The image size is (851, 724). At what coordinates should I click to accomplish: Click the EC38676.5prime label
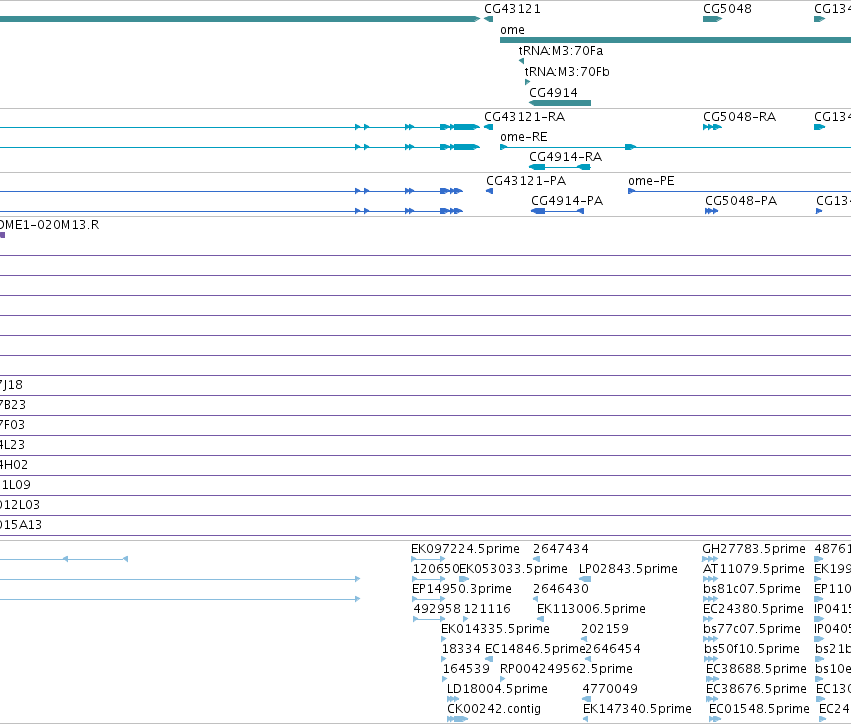click(x=756, y=689)
